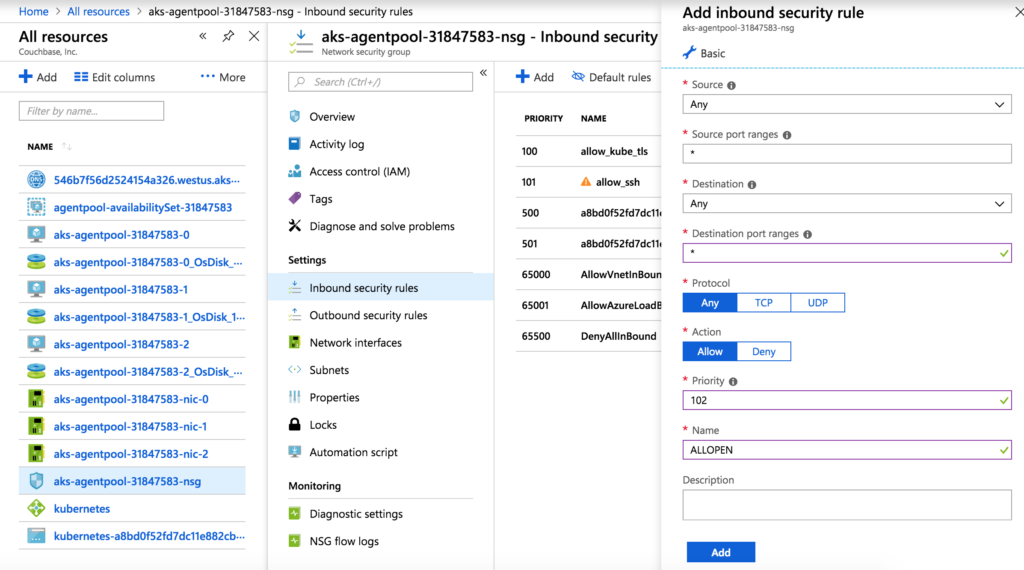The height and width of the screenshot is (570, 1024).
Task: Click the Description text area
Action: (847, 505)
